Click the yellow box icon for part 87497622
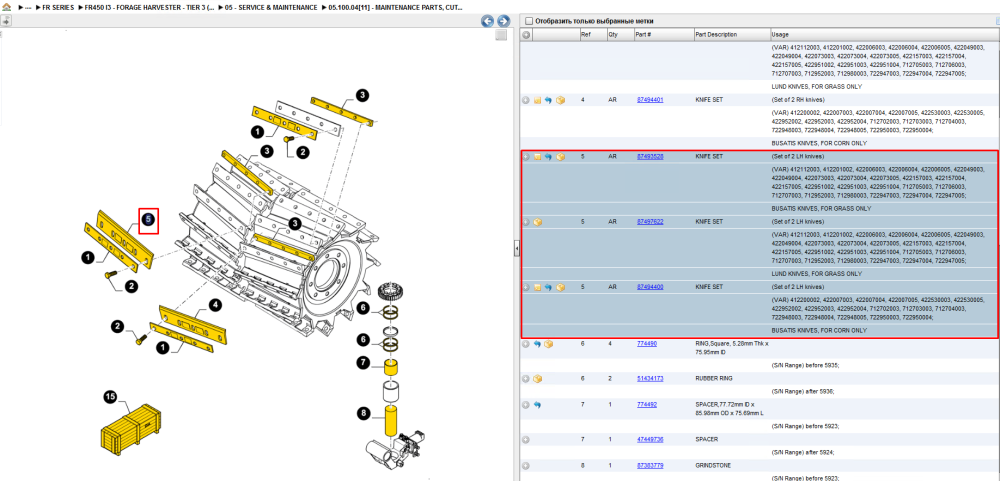This screenshot has height=481, width=1000. pyautogui.click(x=538, y=222)
